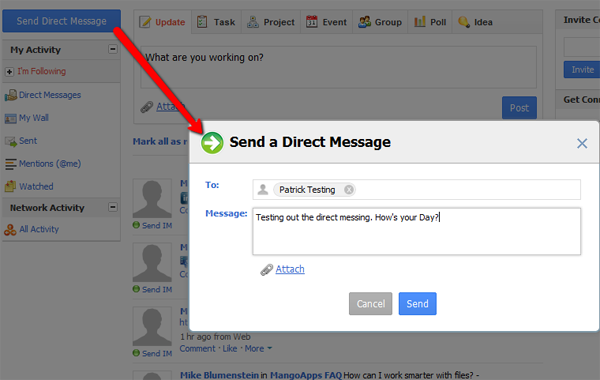Click into the Message text area

click(x=416, y=232)
